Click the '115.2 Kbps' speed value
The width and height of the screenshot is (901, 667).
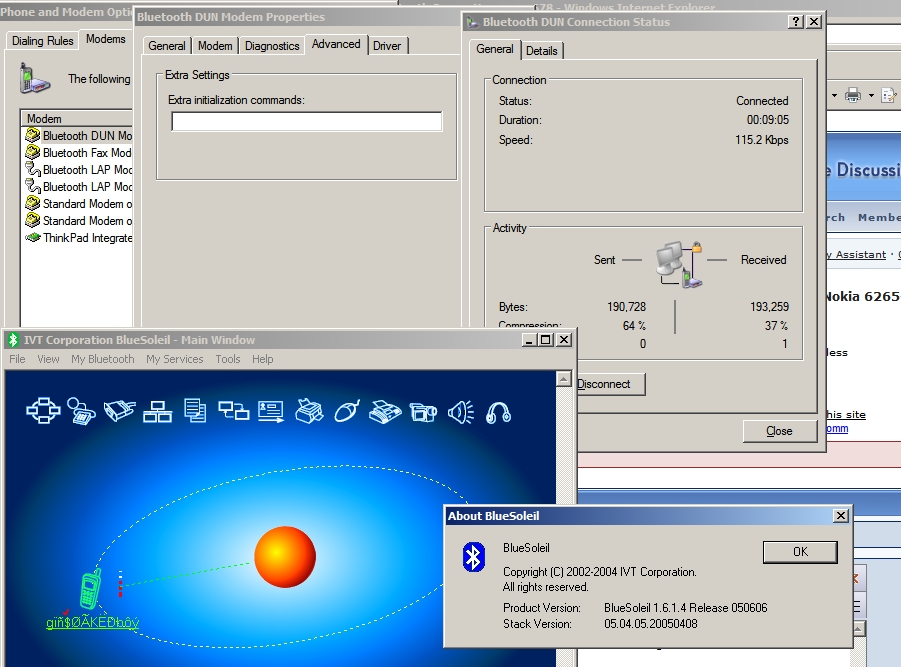tap(761, 140)
